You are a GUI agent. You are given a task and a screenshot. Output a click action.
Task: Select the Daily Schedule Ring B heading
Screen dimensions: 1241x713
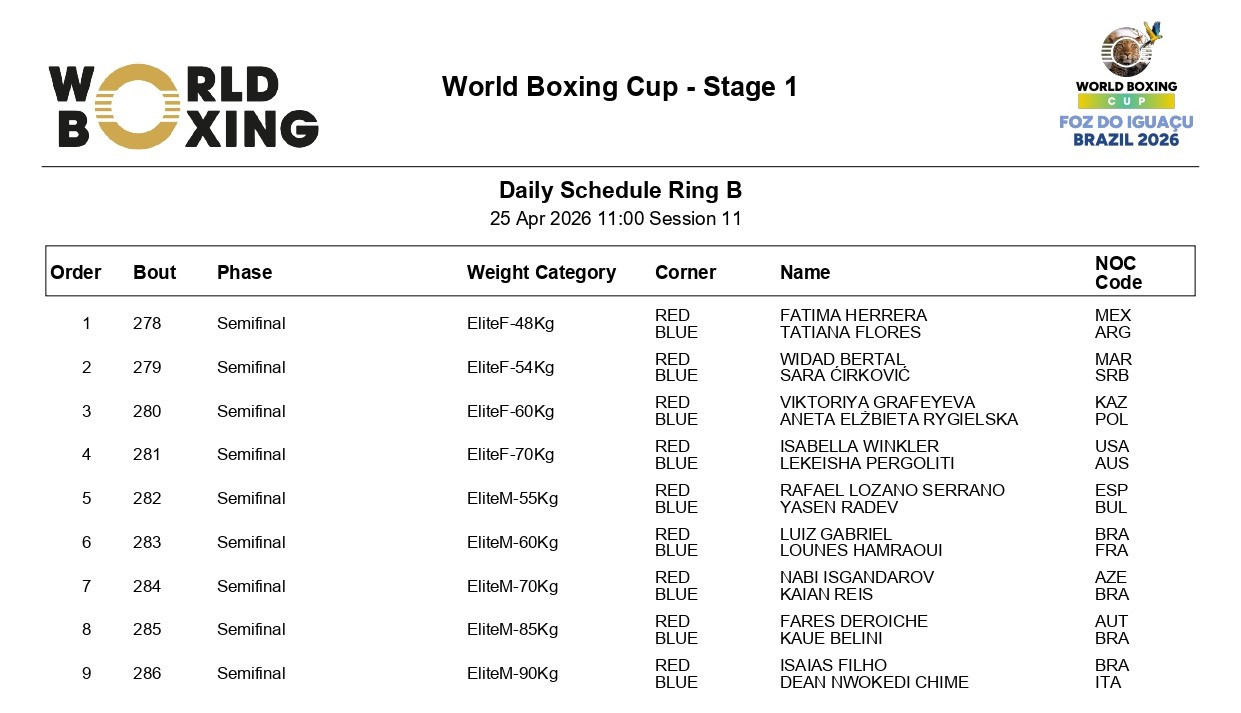[620, 191]
